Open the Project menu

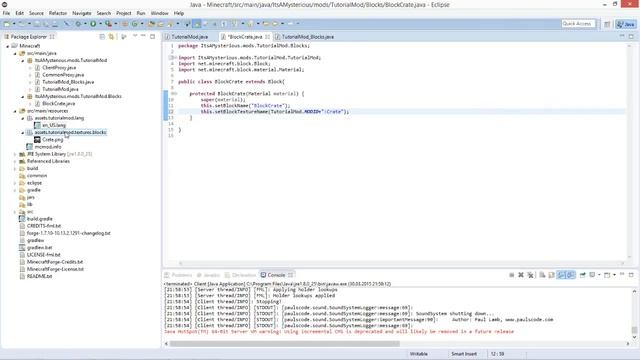(x=124, y=13)
